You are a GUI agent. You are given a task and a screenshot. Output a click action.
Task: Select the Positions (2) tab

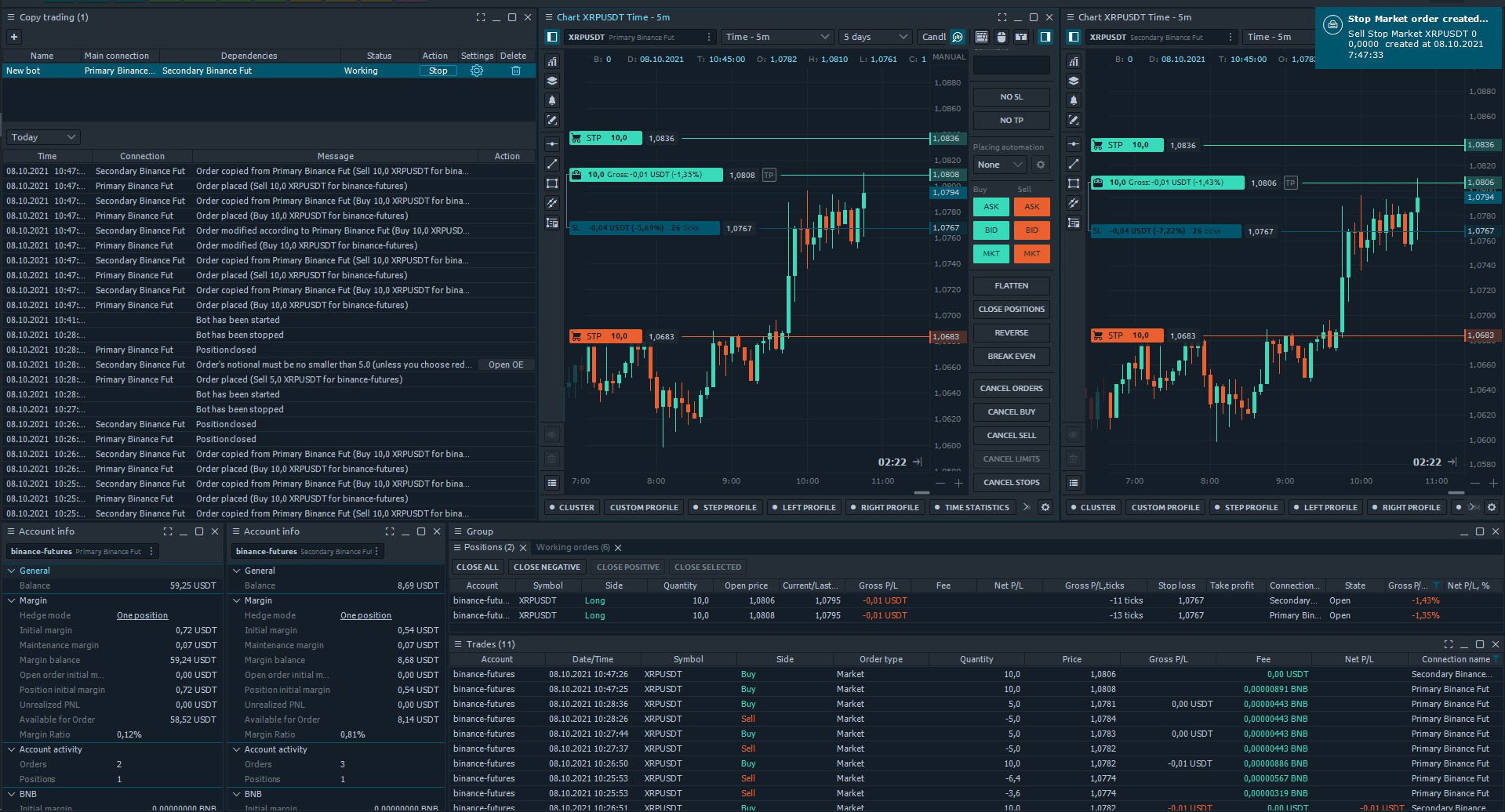(489, 547)
